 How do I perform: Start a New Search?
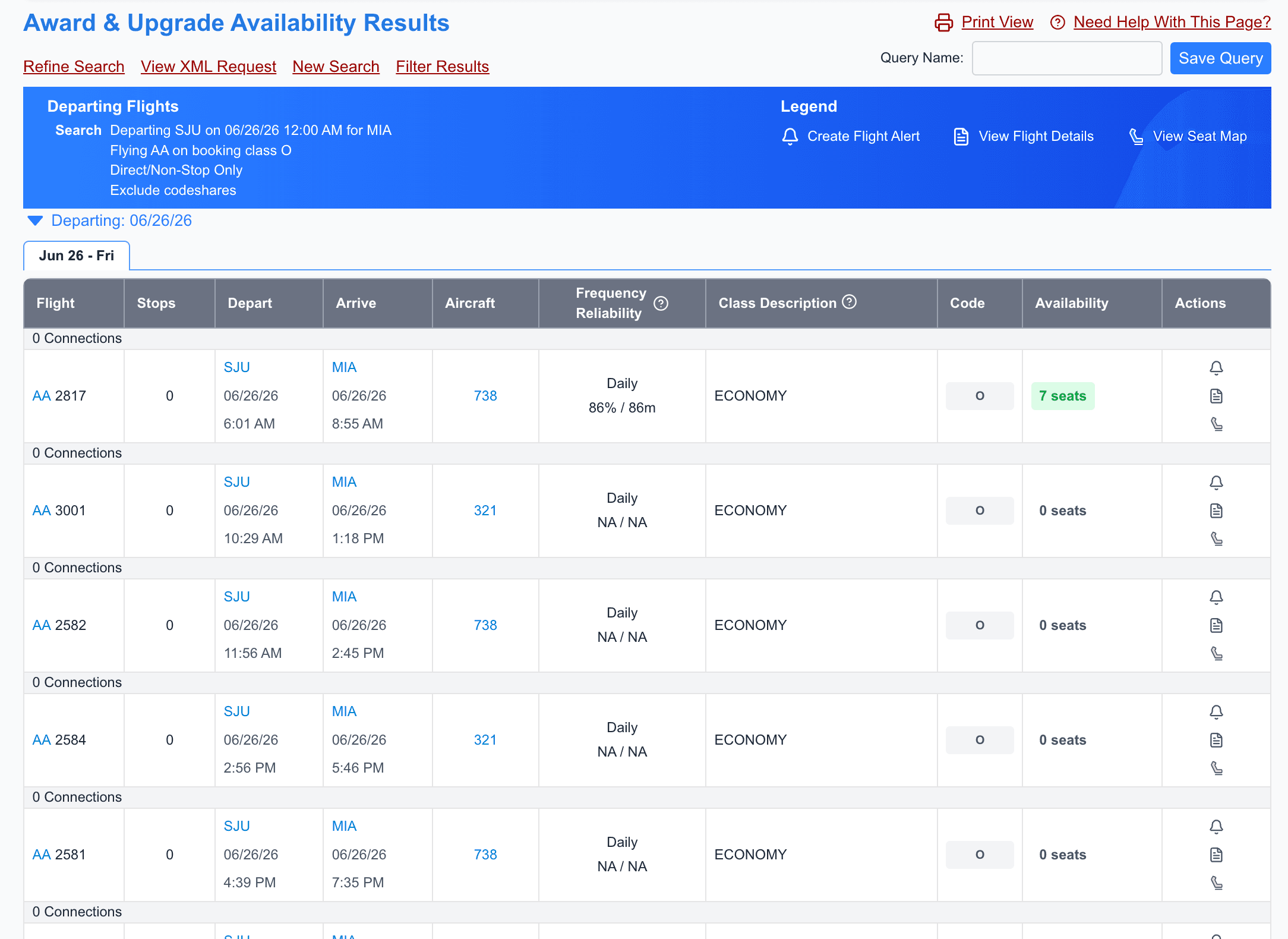[336, 67]
